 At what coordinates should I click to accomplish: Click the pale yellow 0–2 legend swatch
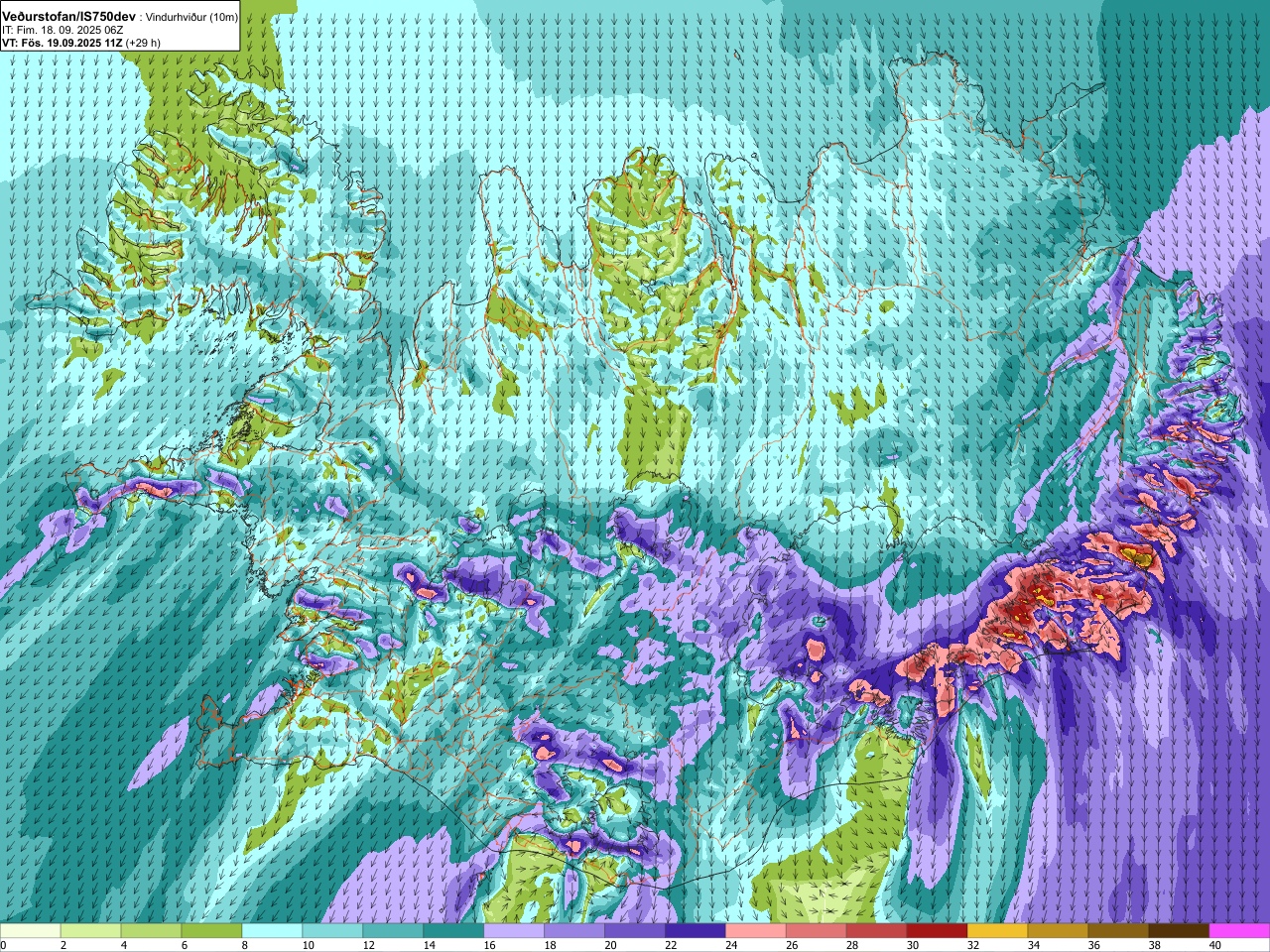click(x=31, y=931)
